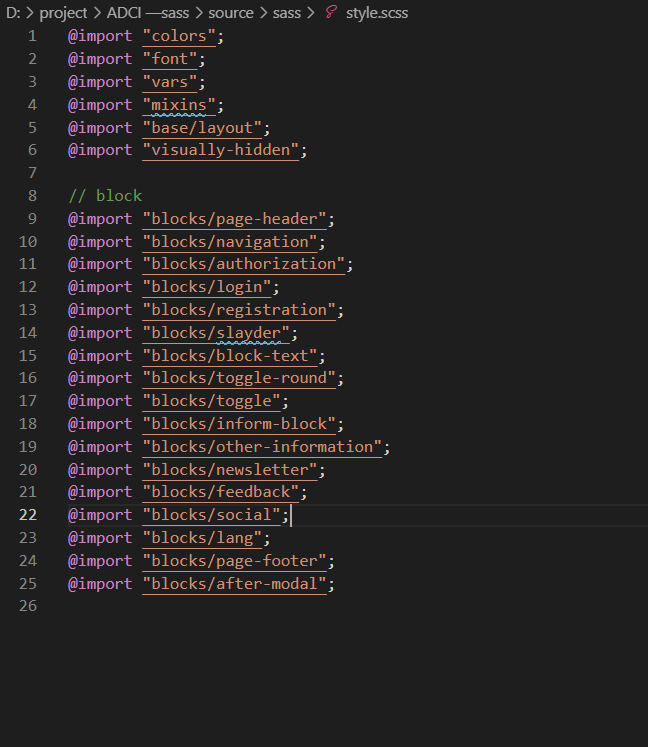
Task: Follow the "base/layout" import link
Action: pyautogui.click(x=202, y=128)
